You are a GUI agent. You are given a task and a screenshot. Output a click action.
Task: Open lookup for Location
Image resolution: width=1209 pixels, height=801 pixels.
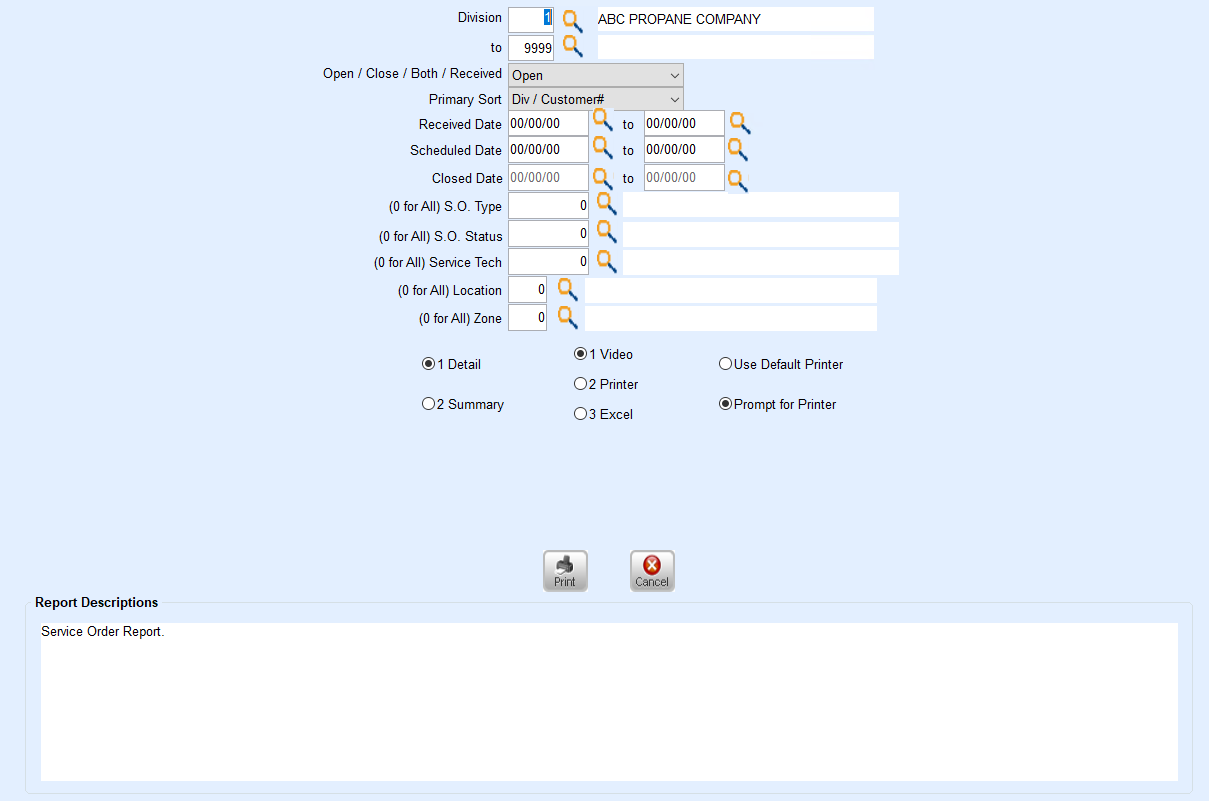tap(567, 290)
